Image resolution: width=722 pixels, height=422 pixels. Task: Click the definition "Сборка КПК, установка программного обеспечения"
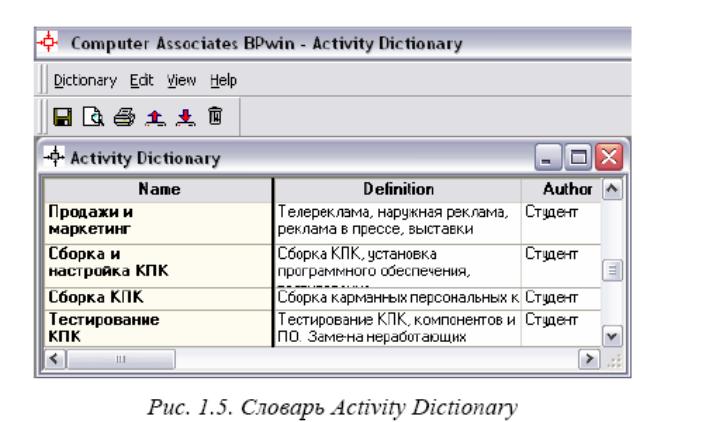(x=398, y=266)
